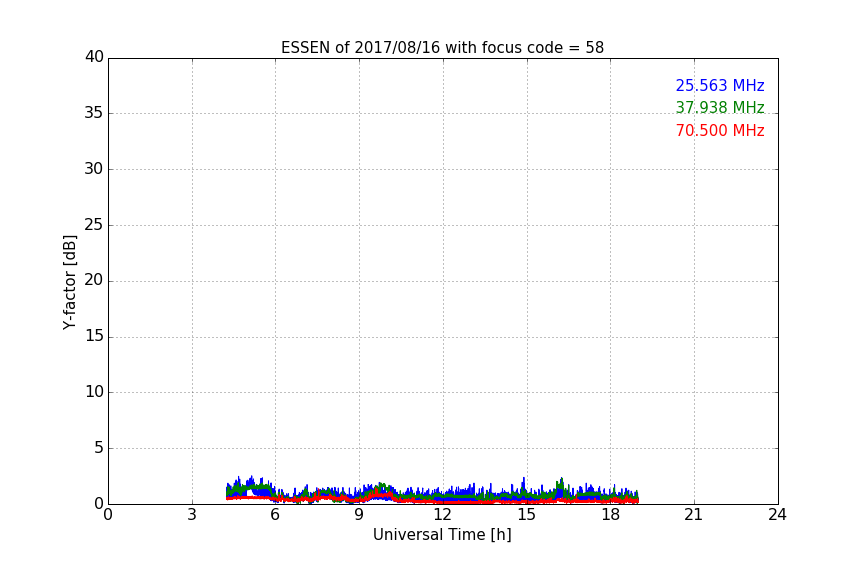Click y-axis tick value 15
Viewport: 864px width, 576px height.
pos(94,336)
